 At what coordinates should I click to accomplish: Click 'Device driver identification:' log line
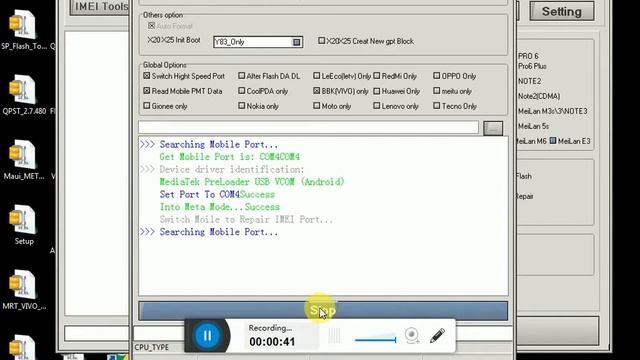click(232, 169)
